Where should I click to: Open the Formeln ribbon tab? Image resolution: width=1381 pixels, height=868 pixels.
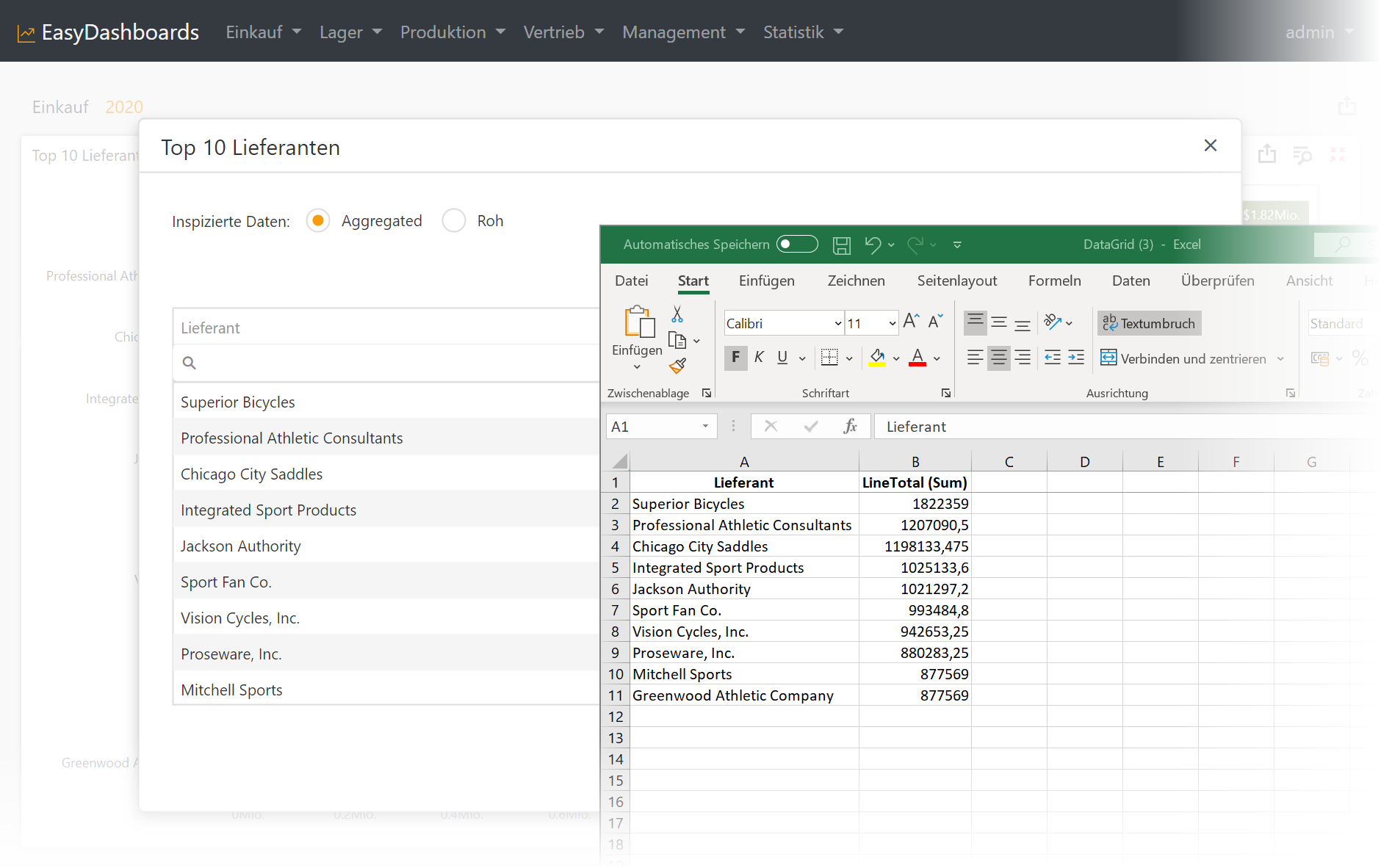coord(1054,281)
